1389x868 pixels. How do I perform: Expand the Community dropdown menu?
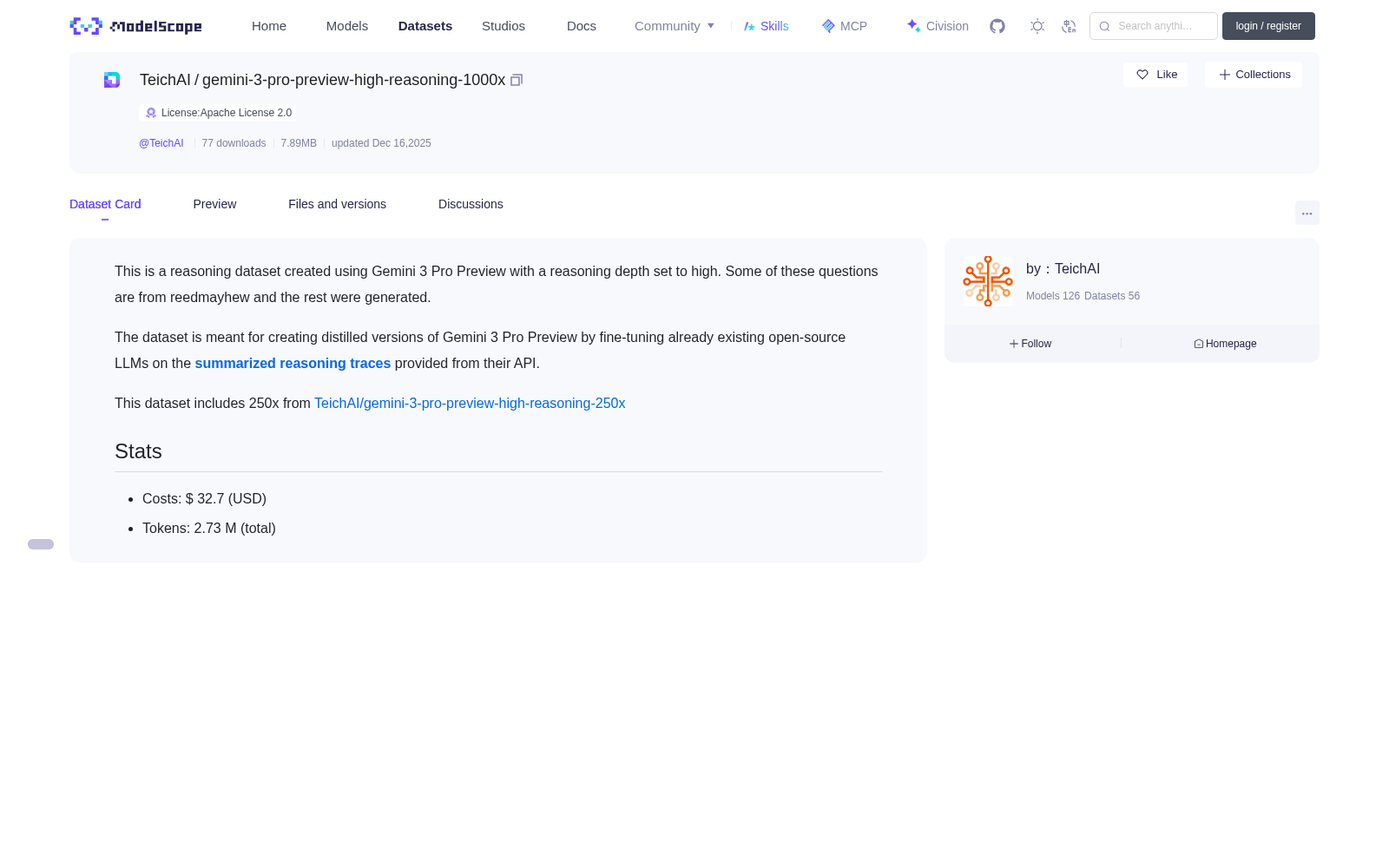(675, 26)
